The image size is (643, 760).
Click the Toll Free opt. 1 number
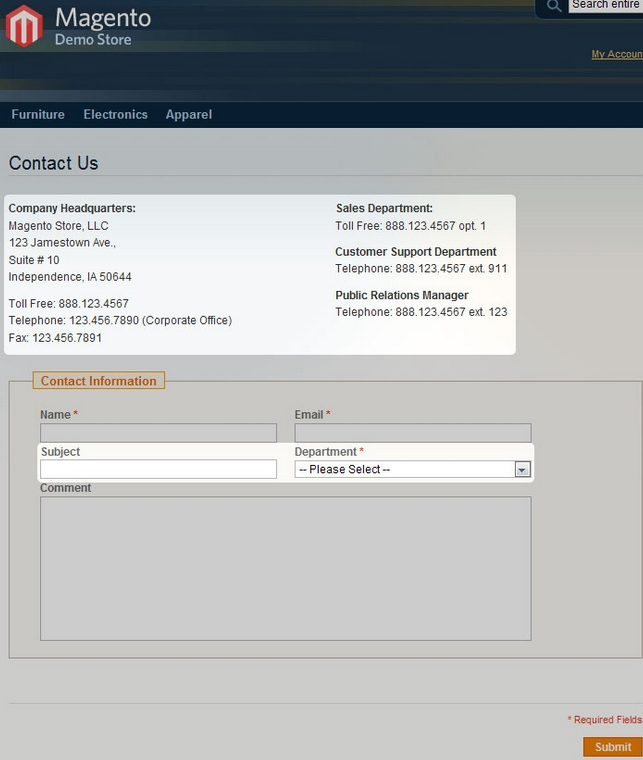tap(410, 226)
